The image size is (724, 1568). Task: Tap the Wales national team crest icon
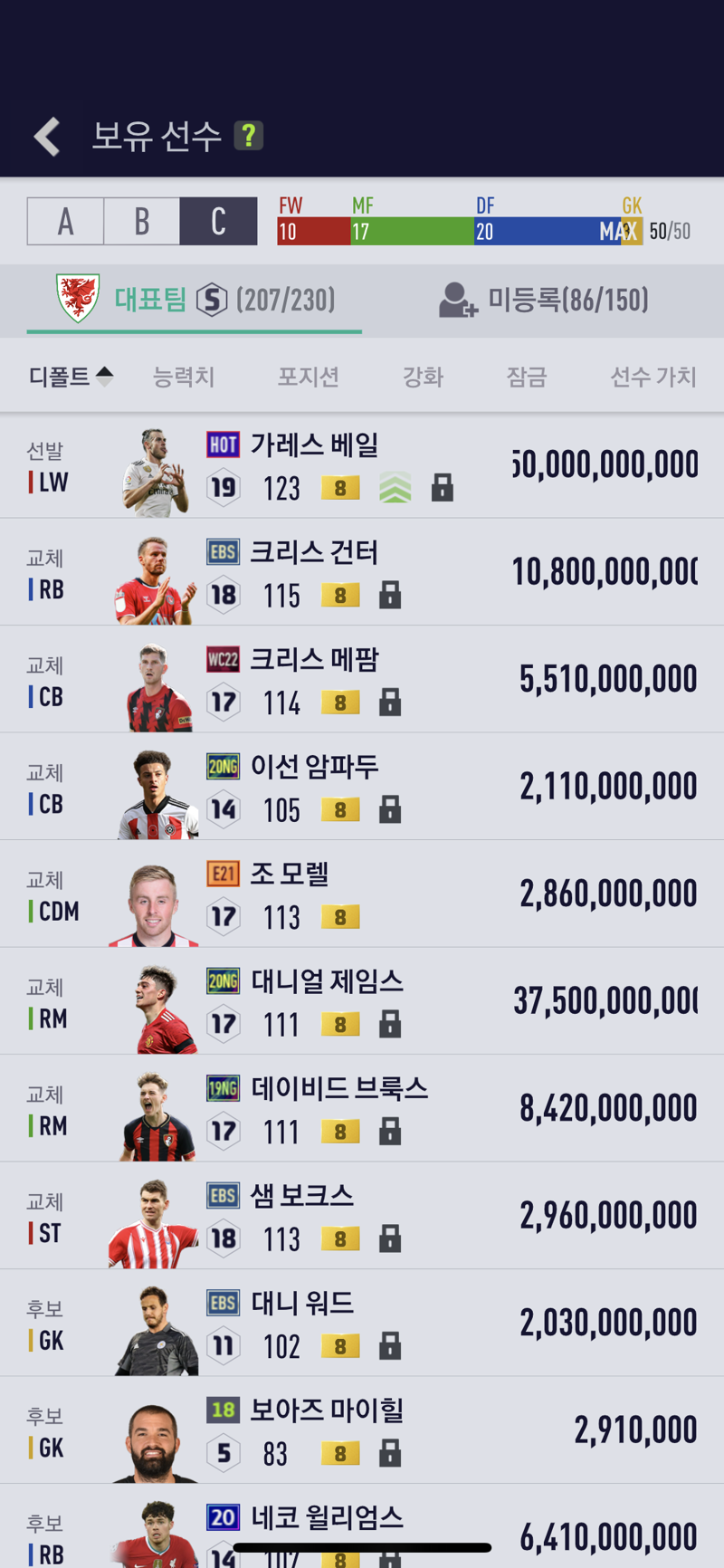[78, 298]
